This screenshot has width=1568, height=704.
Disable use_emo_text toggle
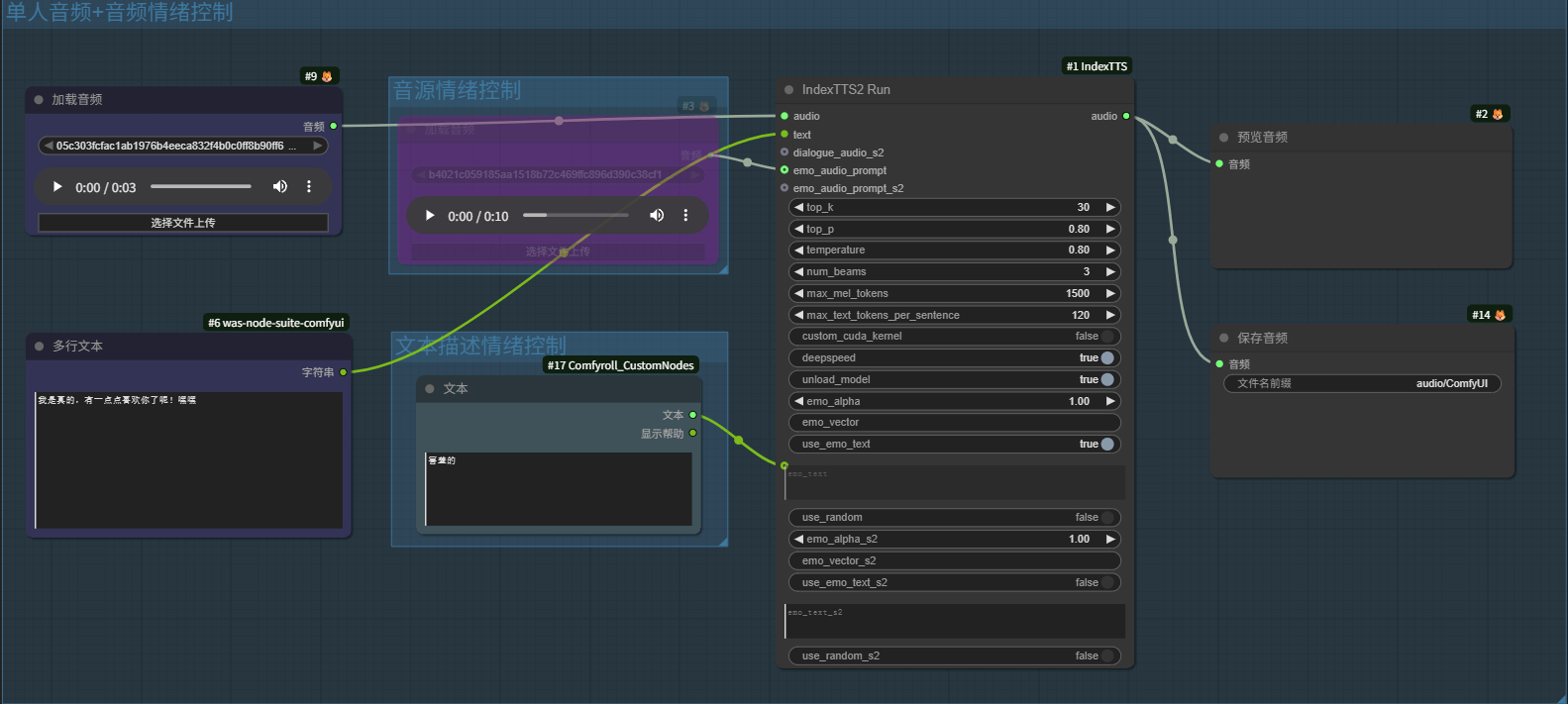click(1107, 445)
